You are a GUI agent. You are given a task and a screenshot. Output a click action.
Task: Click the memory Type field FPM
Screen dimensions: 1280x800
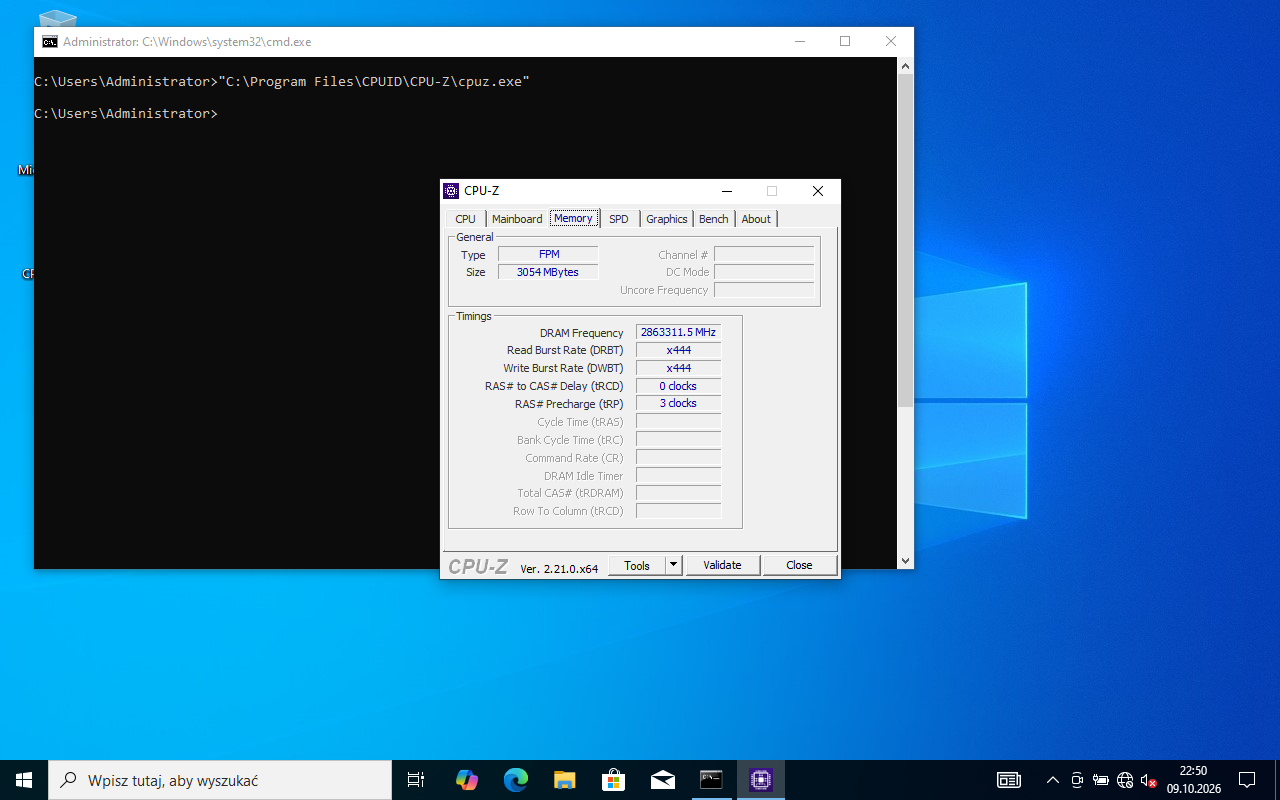pyautogui.click(x=548, y=255)
